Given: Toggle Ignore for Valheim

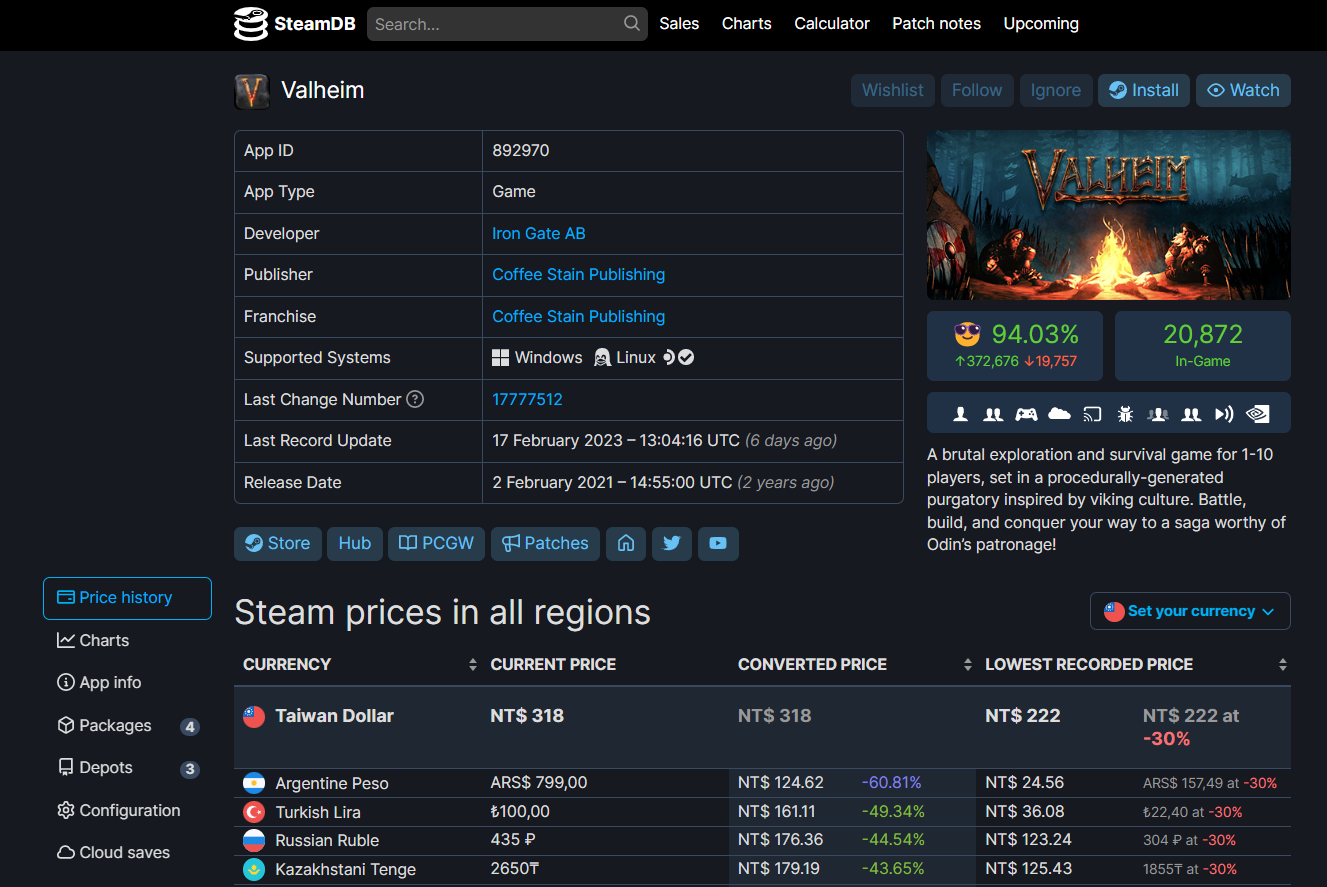Looking at the screenshot, I should [x=1056, y=90].
